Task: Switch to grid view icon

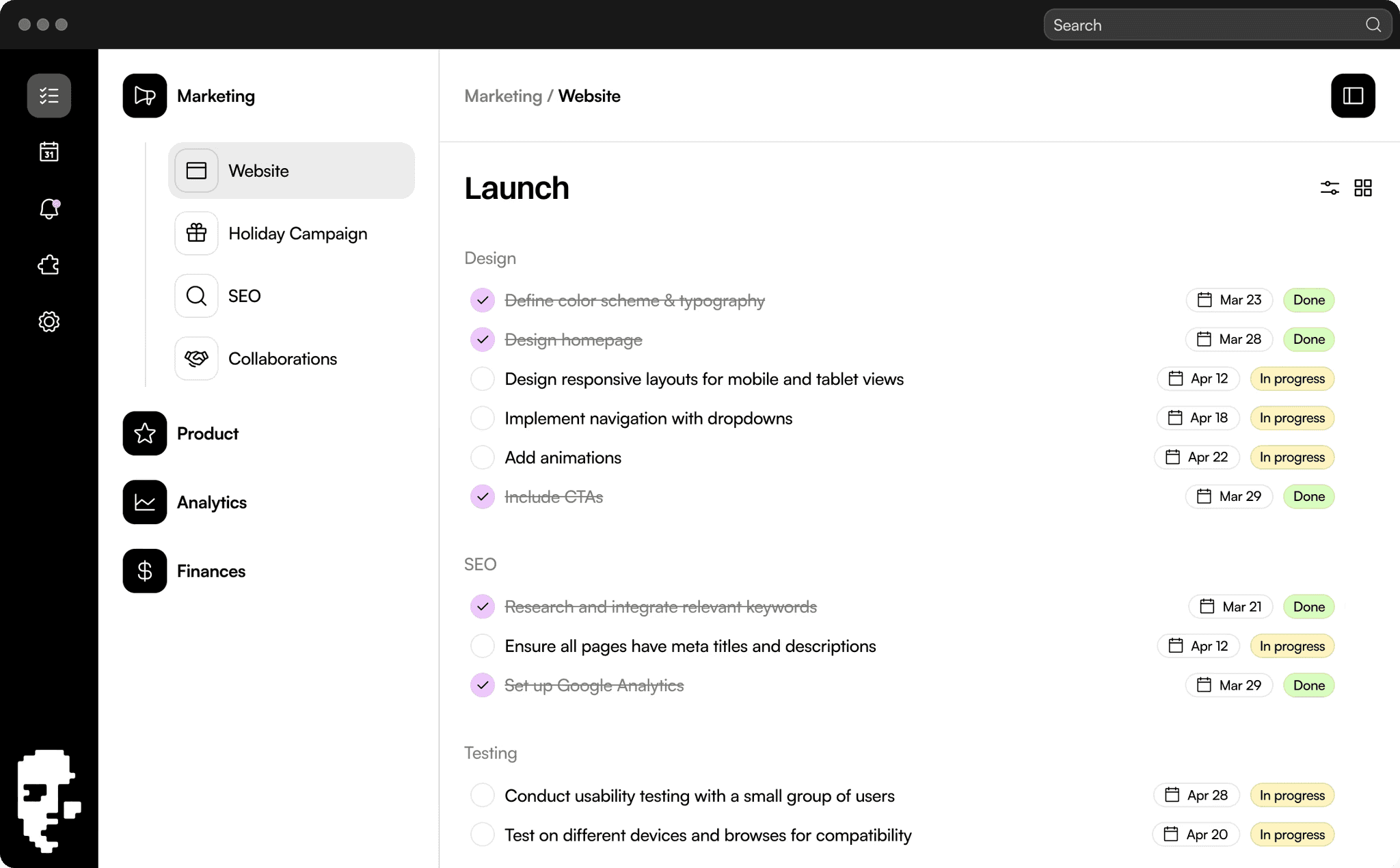Action: [1362, 188]
